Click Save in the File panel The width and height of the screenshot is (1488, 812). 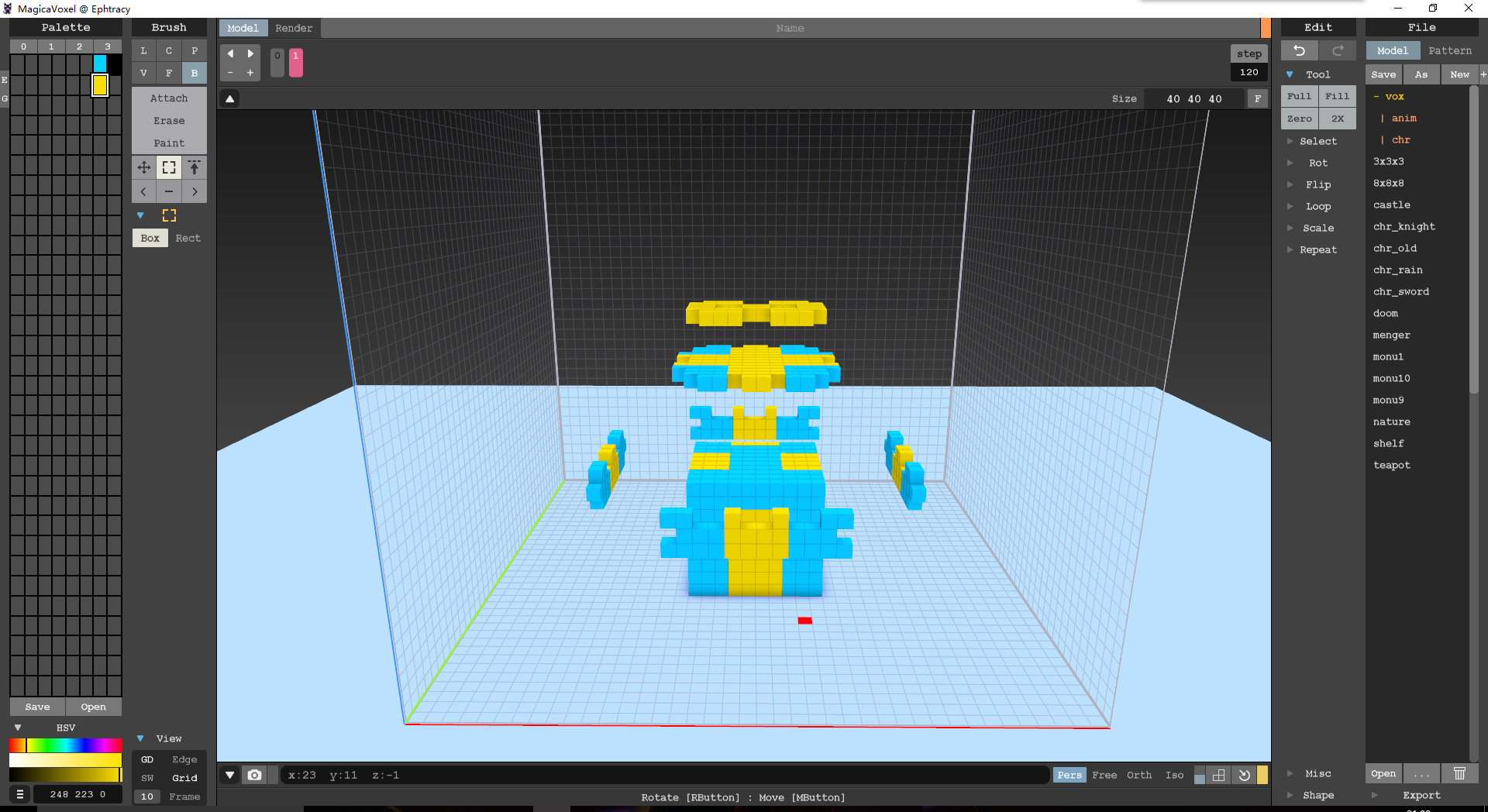(x=1383, y=74)
